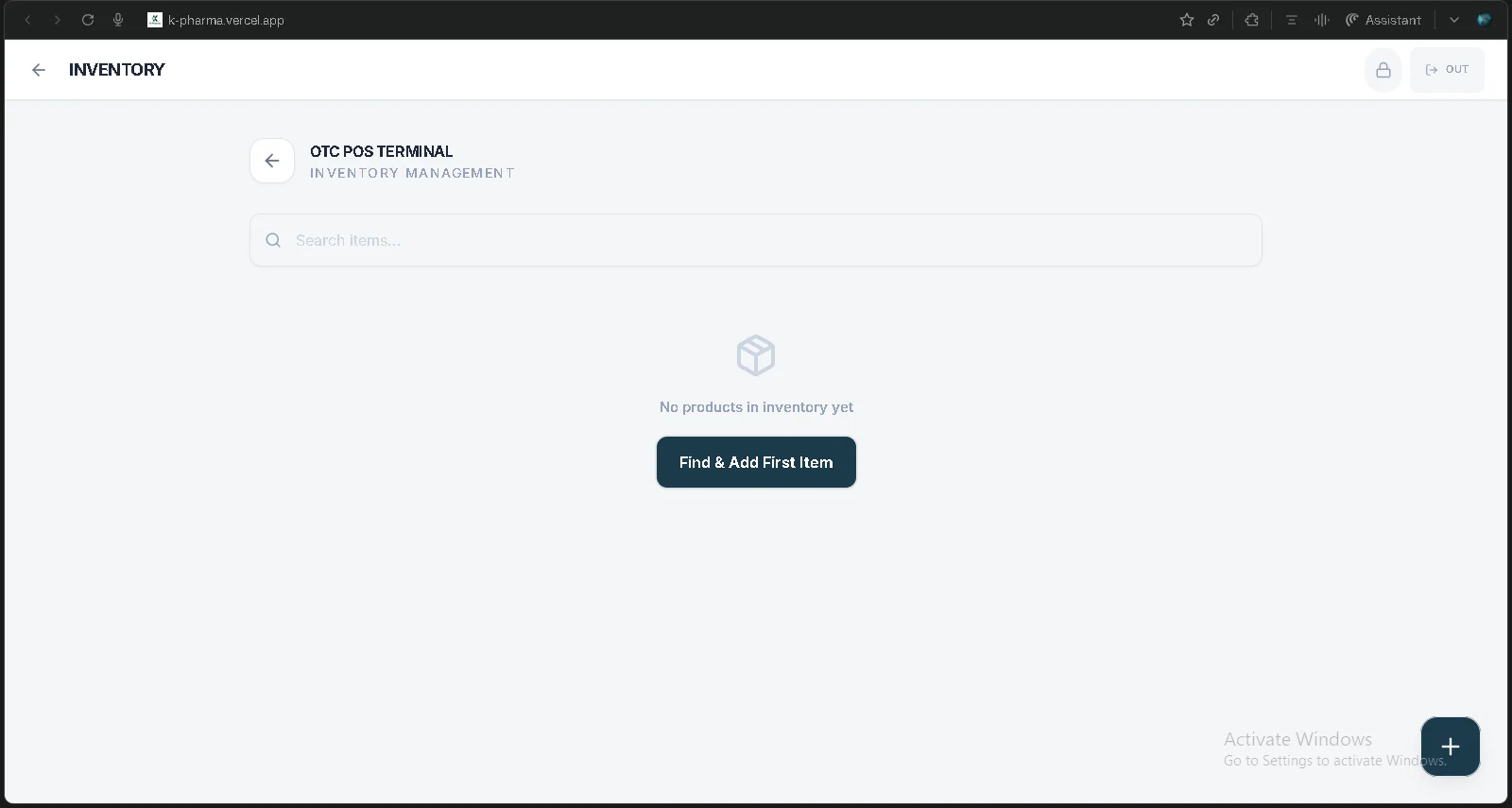Screen dimensions: 1512x808
Task: Navigate browser forward
Action: 57,20
